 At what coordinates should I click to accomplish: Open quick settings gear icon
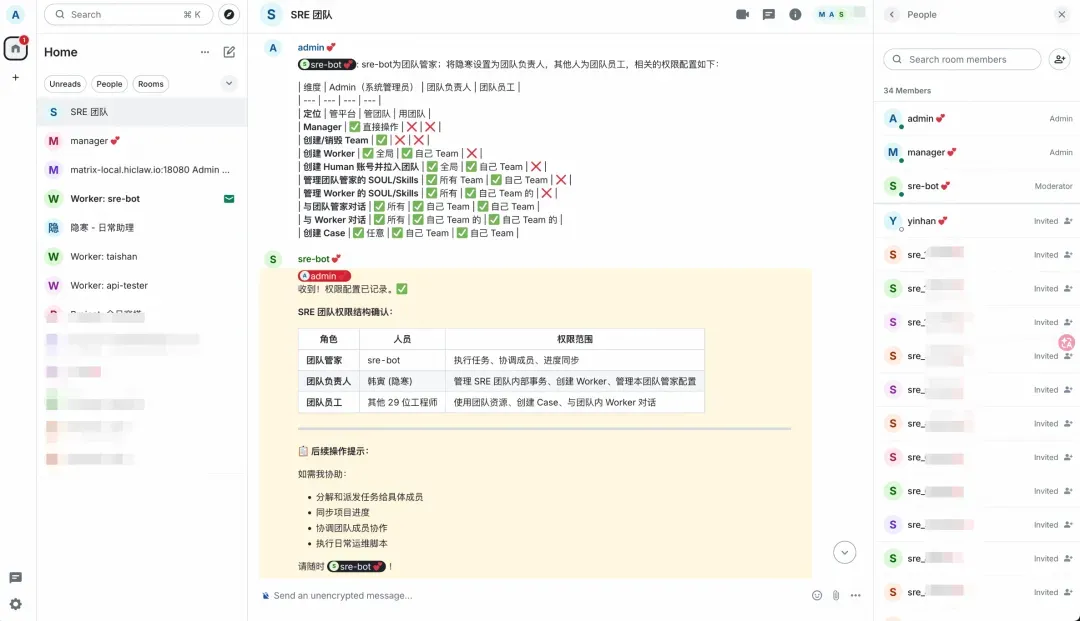coord(15,604)
